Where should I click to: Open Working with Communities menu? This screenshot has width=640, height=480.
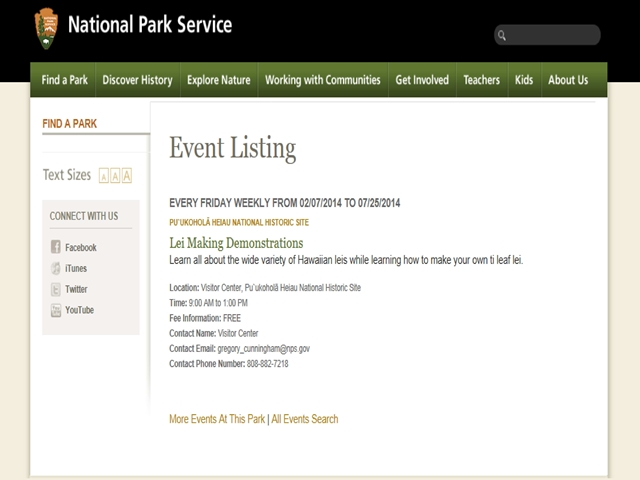pos(323,80)
